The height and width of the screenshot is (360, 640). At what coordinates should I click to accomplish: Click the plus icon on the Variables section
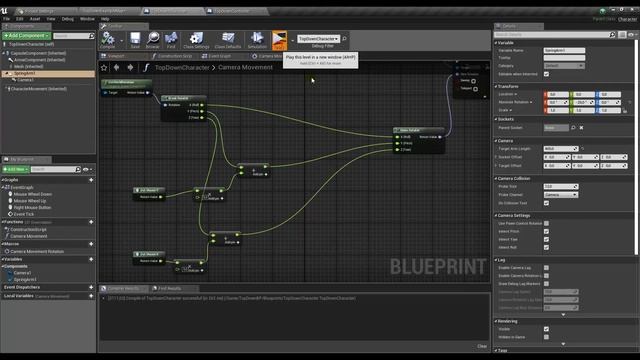(91, 259)
